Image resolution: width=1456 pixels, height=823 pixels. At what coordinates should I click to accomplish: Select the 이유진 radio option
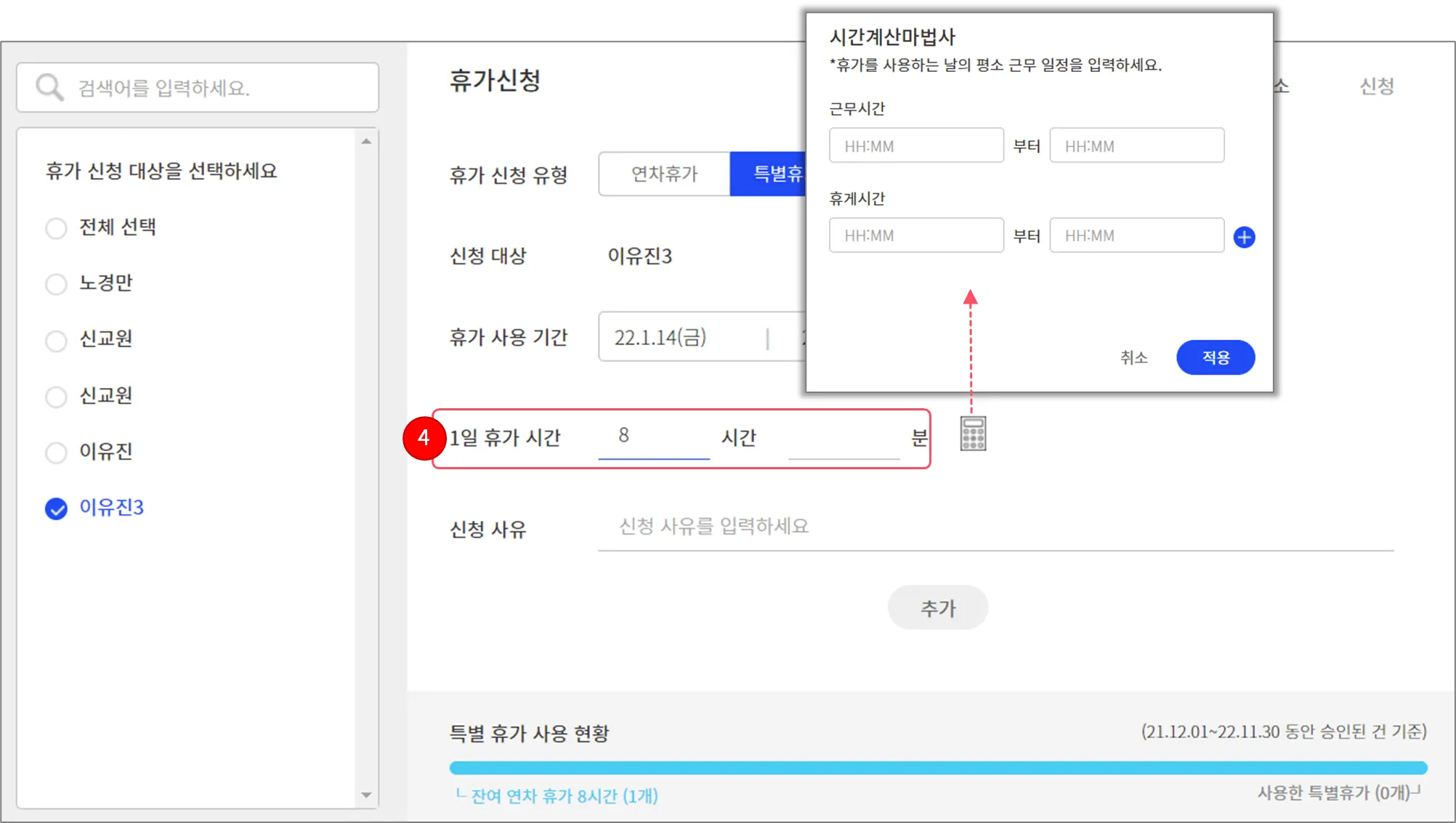click(56, 453)
